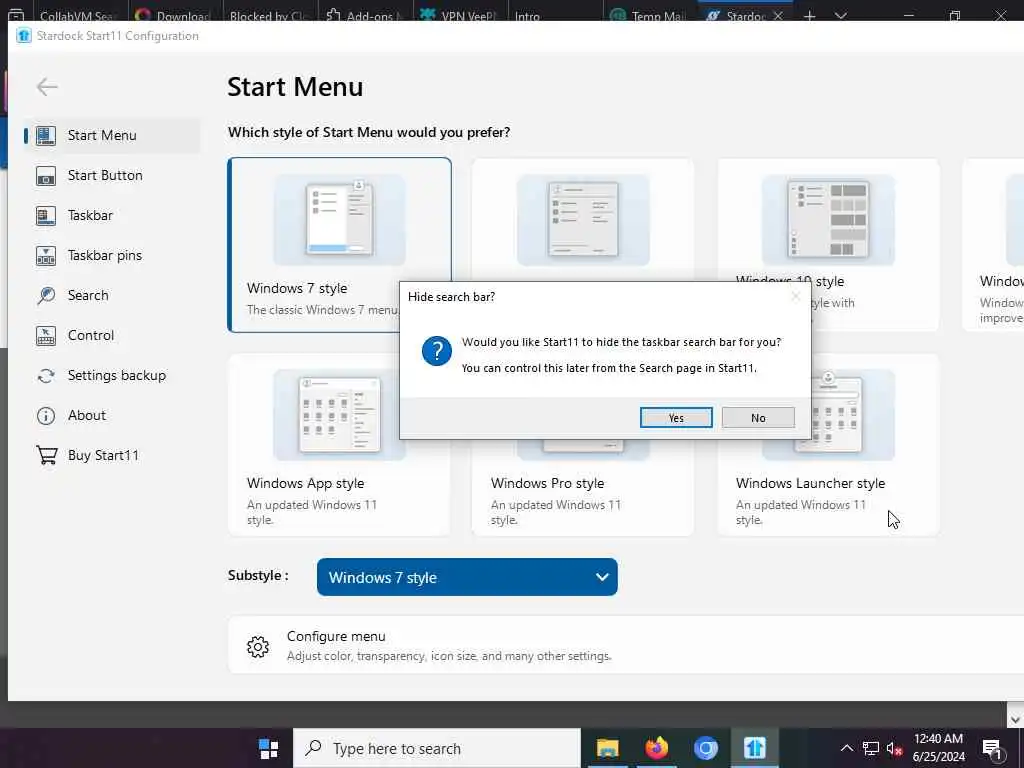Click the Configure menu gear icon
Image resolution: width=1024 pixels, height=768 pixels.
(x=258, y=646)
